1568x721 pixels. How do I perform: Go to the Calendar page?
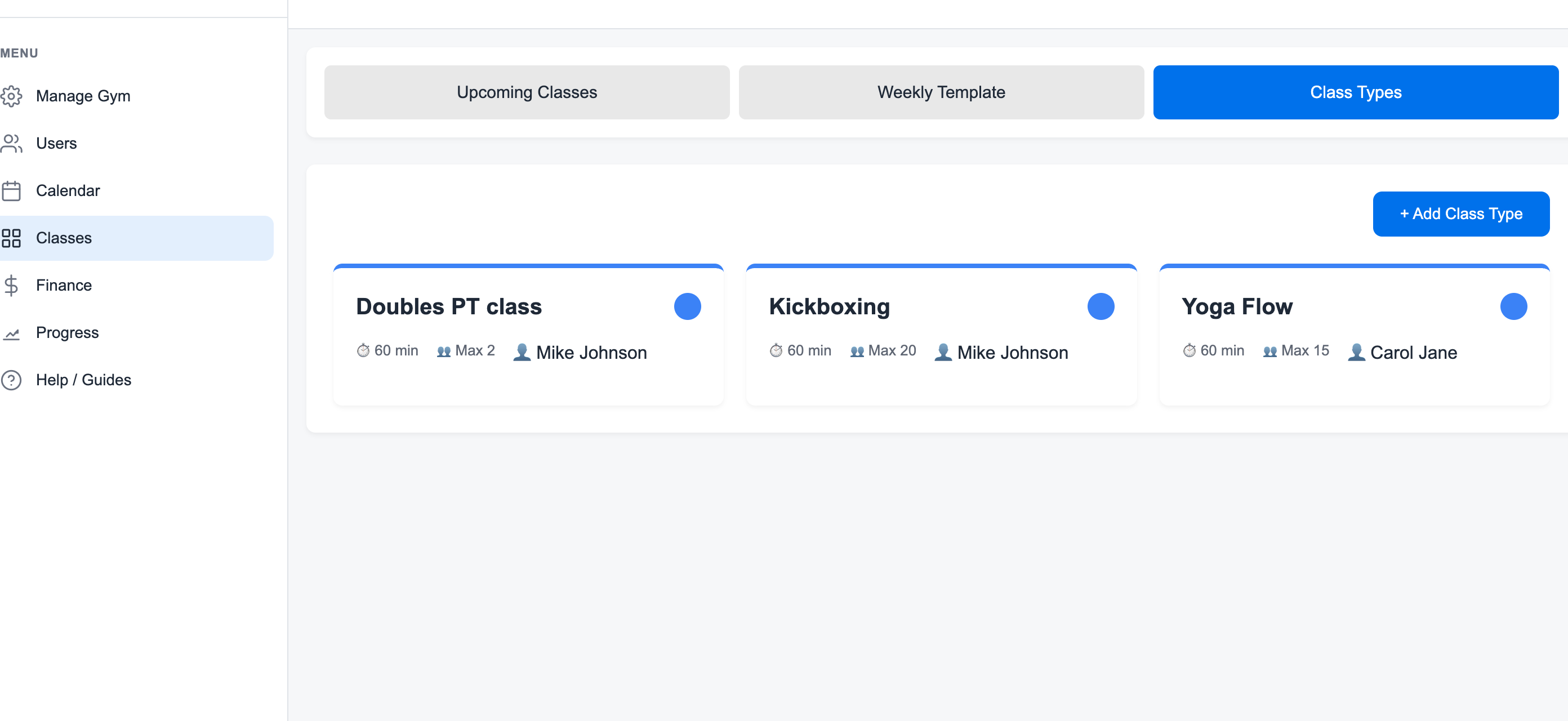click(x=136, y=190)
